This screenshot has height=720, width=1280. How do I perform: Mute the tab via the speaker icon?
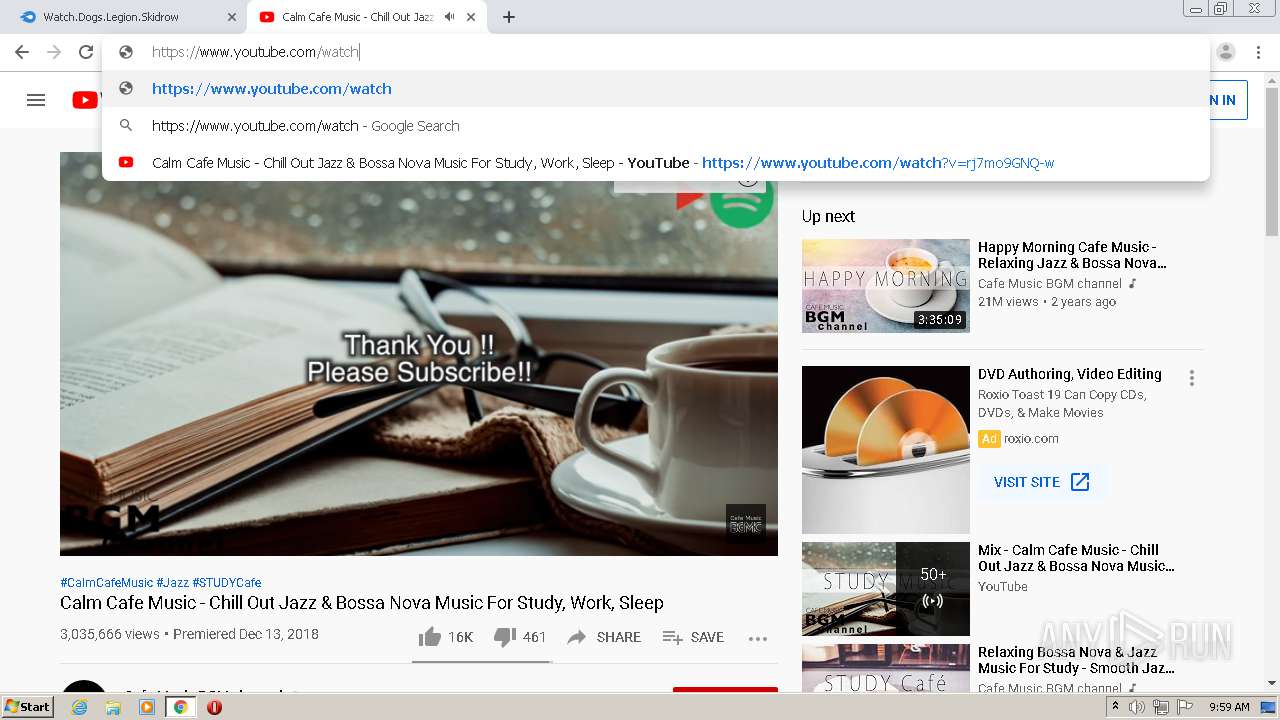coord(450,17)
